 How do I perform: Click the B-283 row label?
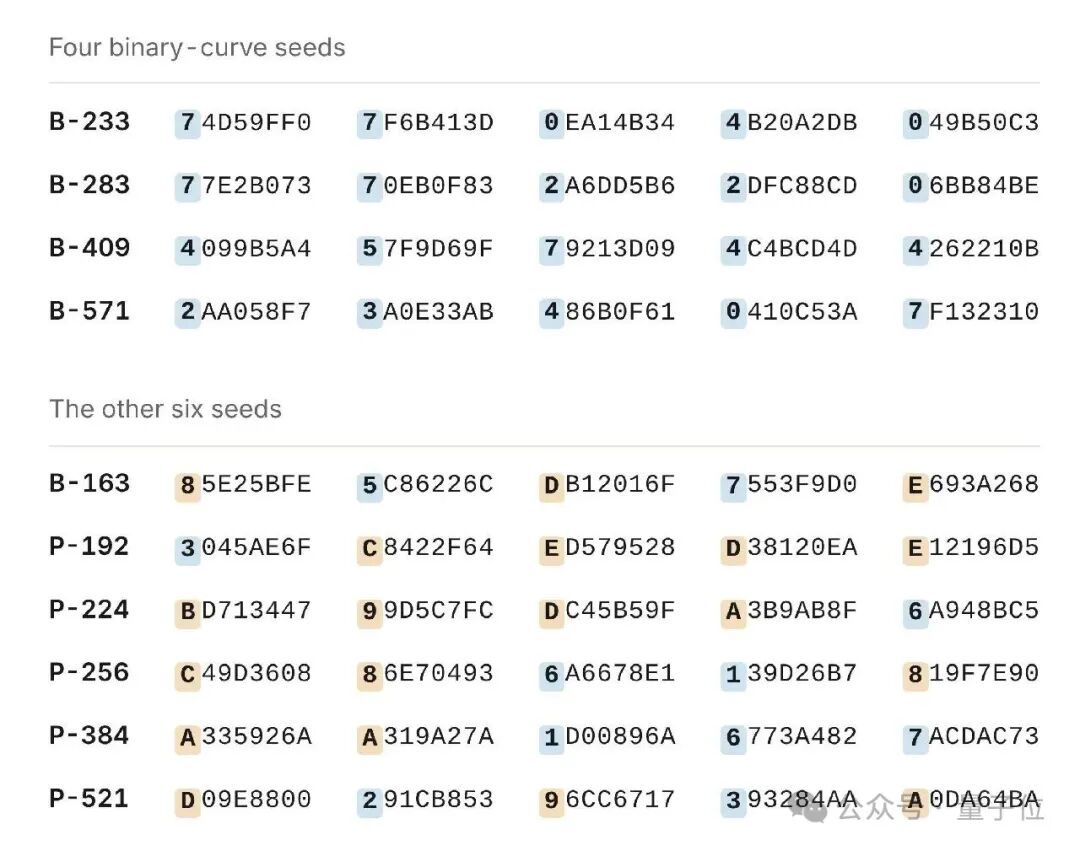click(90, 185)
